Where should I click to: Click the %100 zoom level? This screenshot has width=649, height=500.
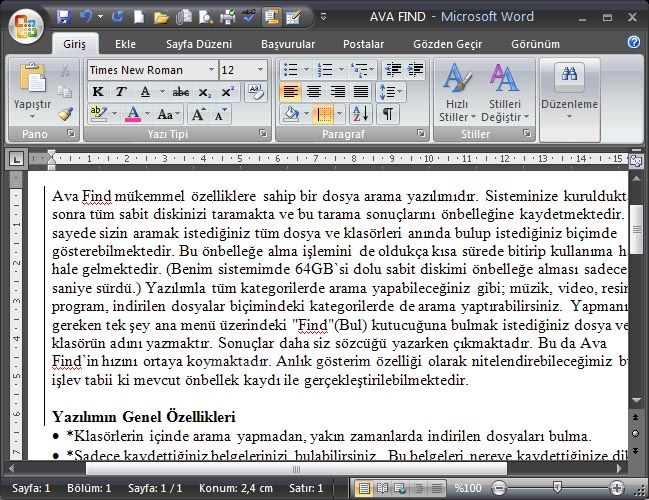point(468,488)
